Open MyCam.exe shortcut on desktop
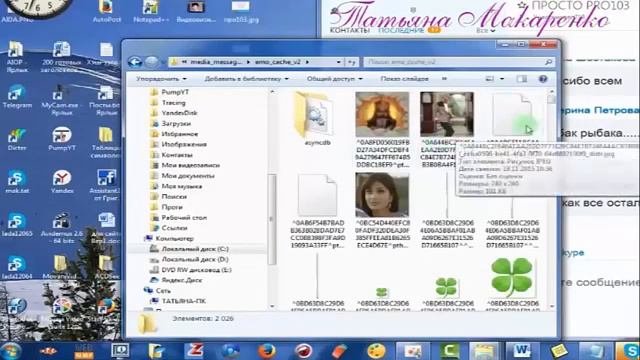 pyautogui.click(x=62, y=101)
